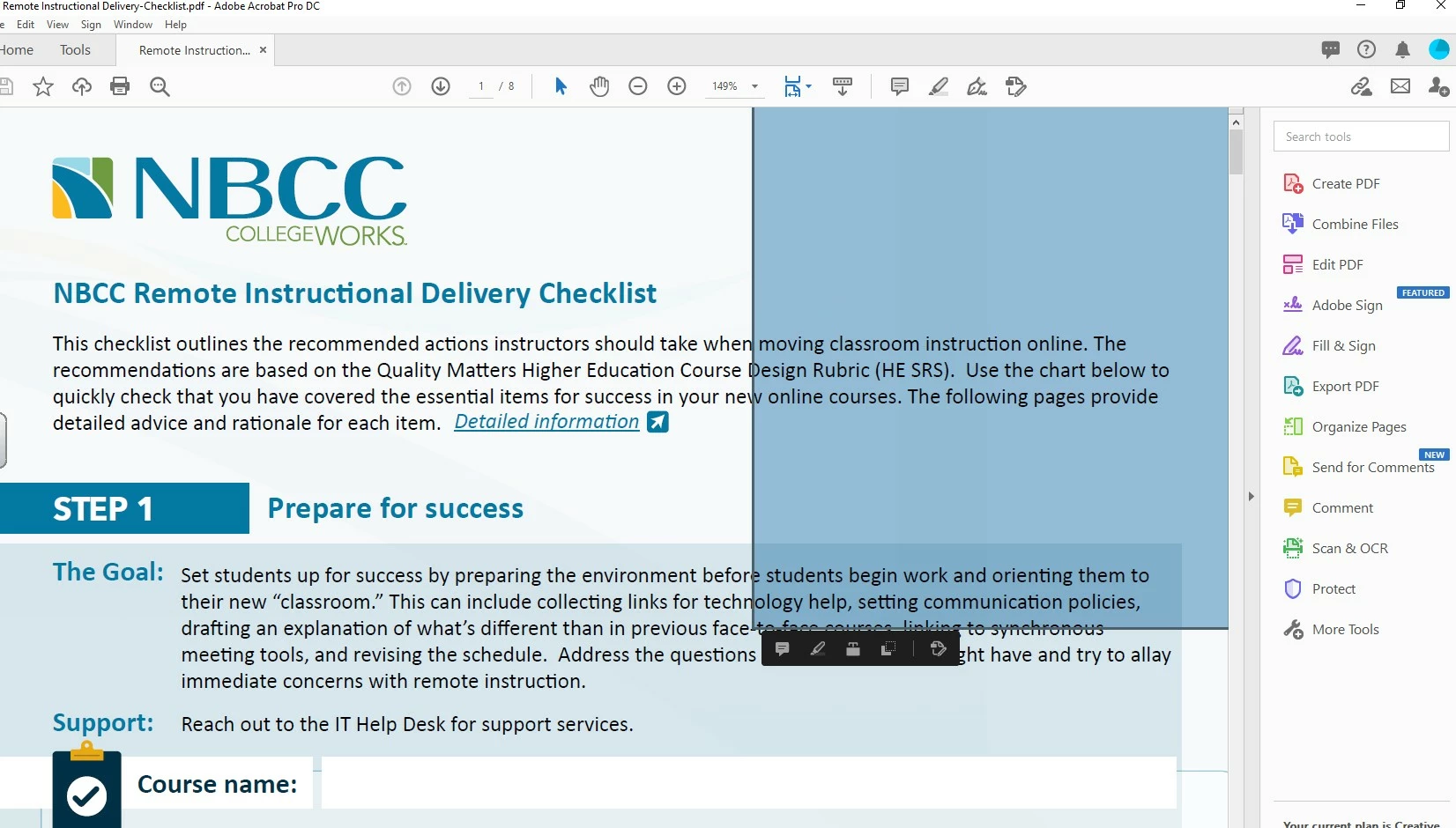
Task: Open the chat messages icon
Action: tap(1331, 49)
